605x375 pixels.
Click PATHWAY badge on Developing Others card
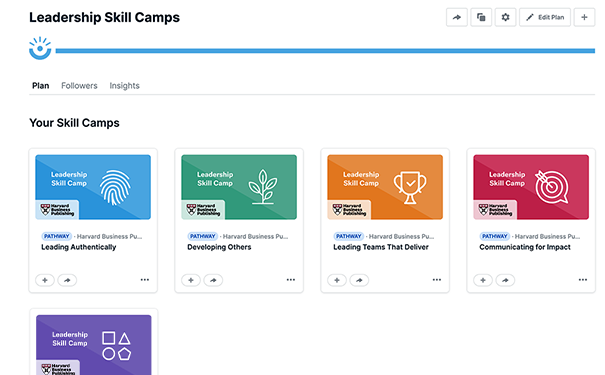pos(203,236)
